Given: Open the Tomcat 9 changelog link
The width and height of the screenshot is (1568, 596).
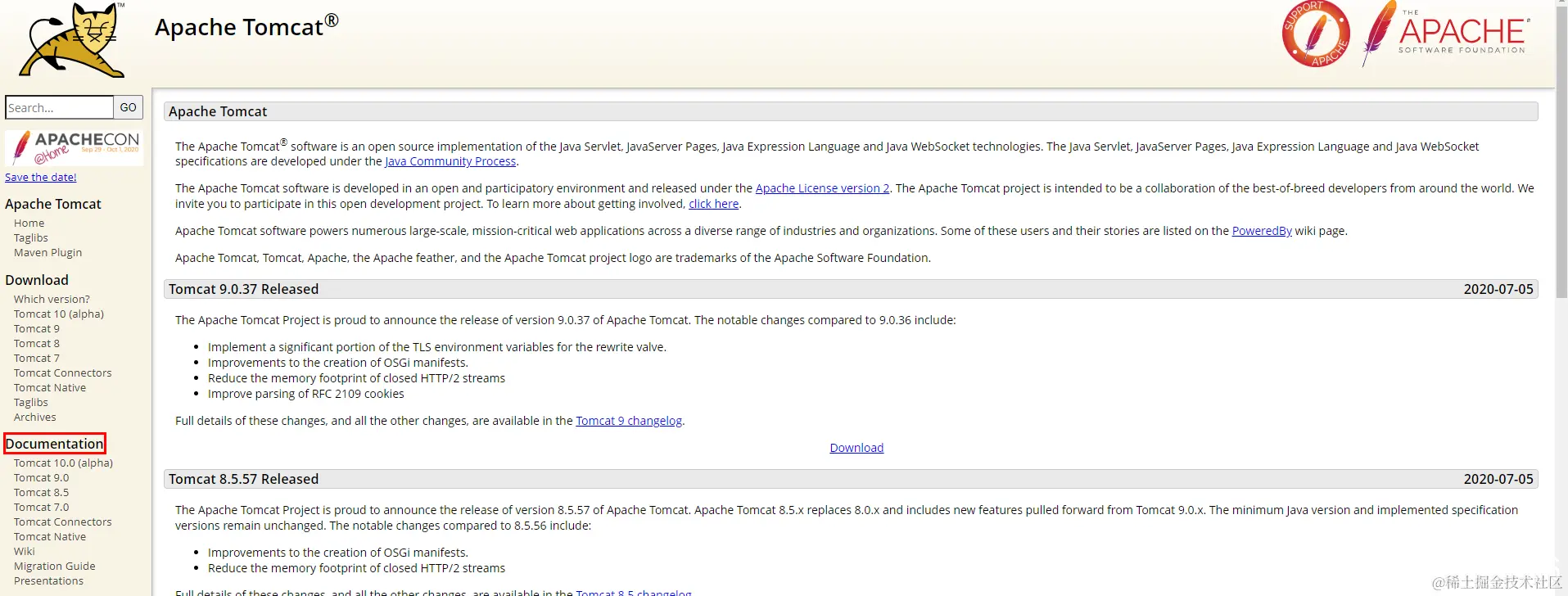Looking at the screenshot, I should pos(629,421).
